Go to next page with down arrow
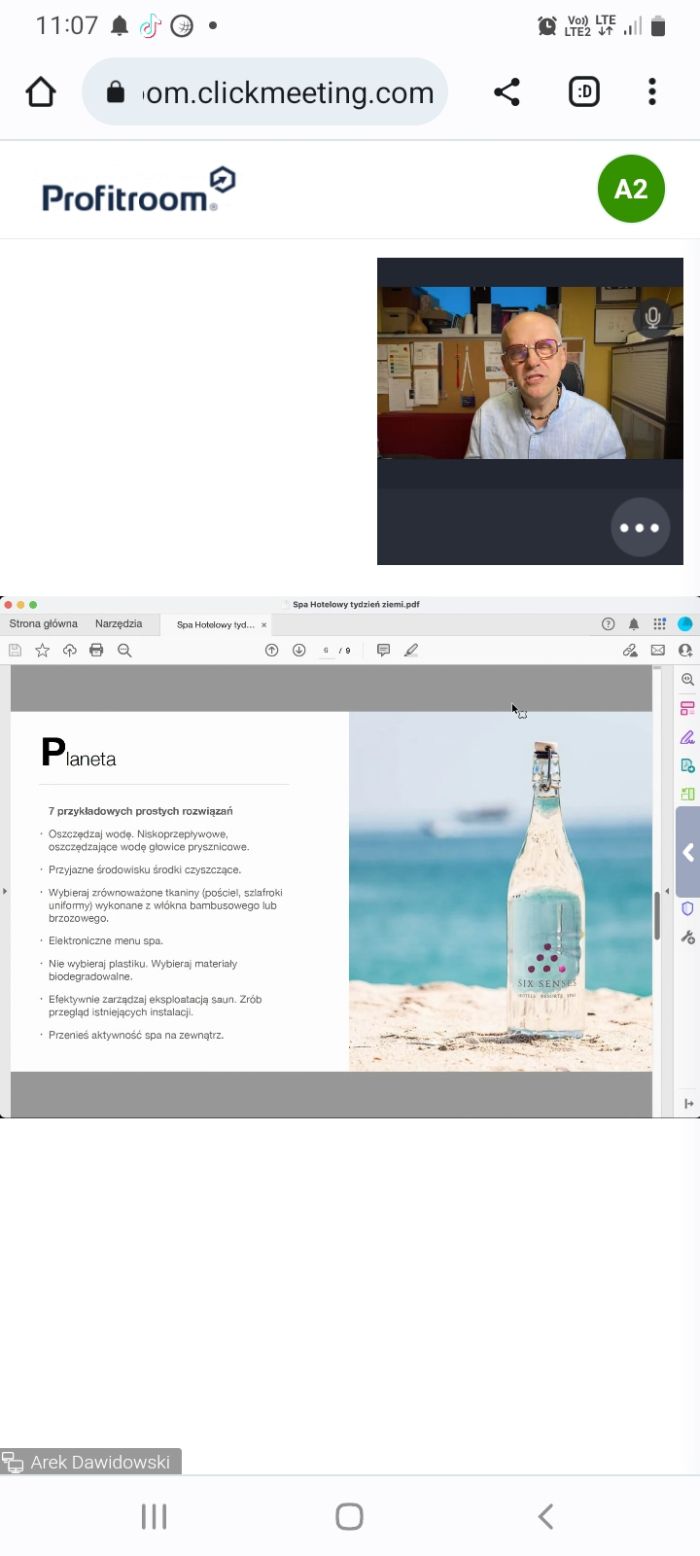Screen dimensions: 700x1556 point(298,650)
